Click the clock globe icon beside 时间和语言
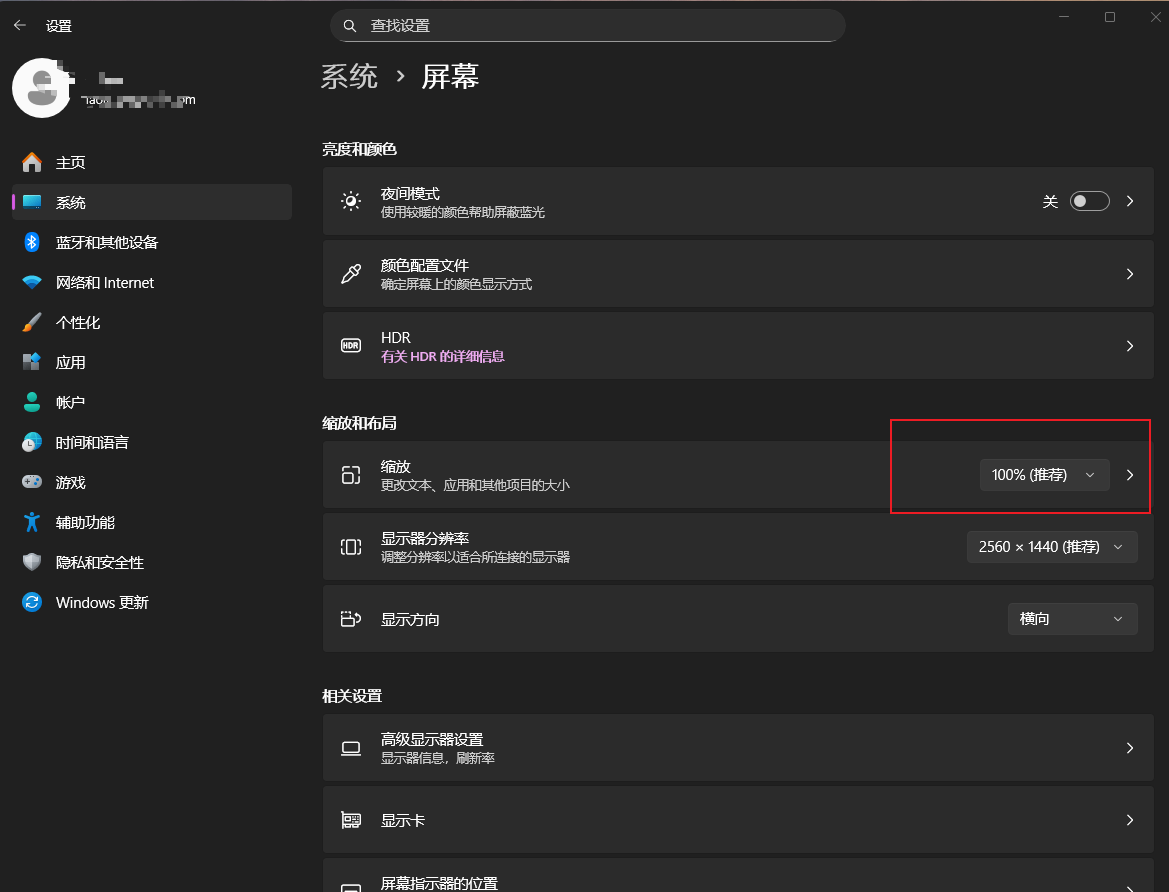 [x=32, y=442]
